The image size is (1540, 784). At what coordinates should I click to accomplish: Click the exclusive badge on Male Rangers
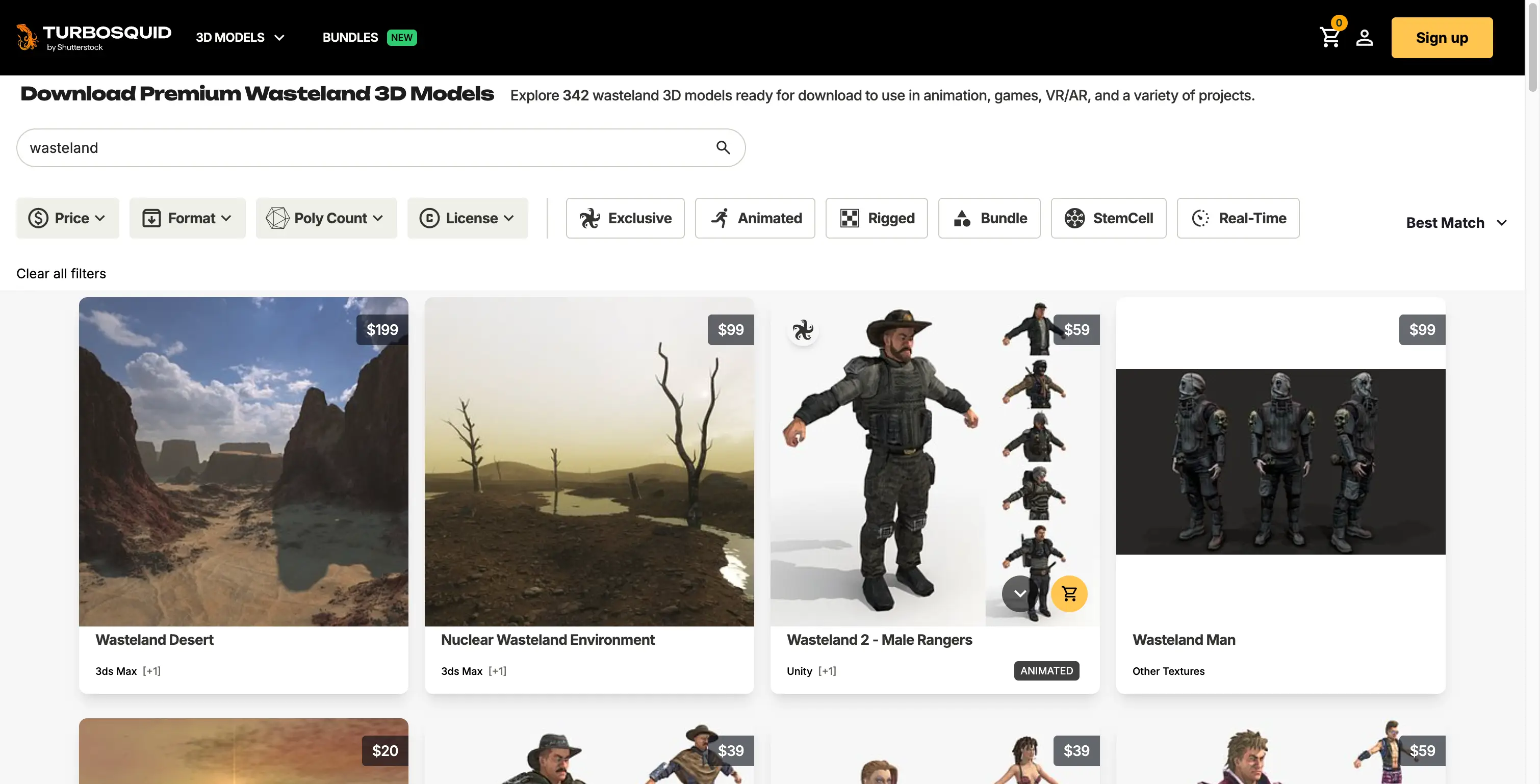(x=803, y=330)
